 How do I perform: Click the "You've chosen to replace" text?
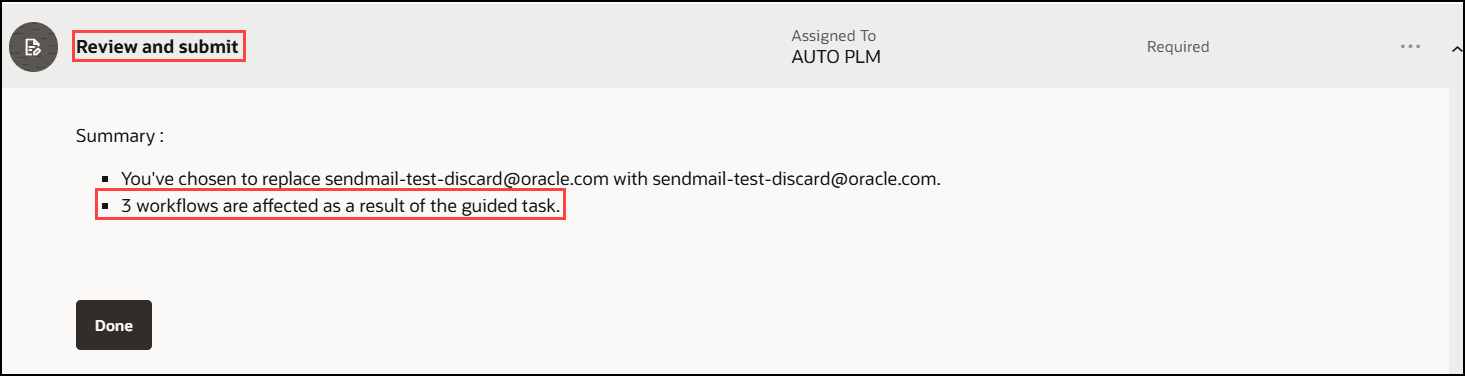221,179
